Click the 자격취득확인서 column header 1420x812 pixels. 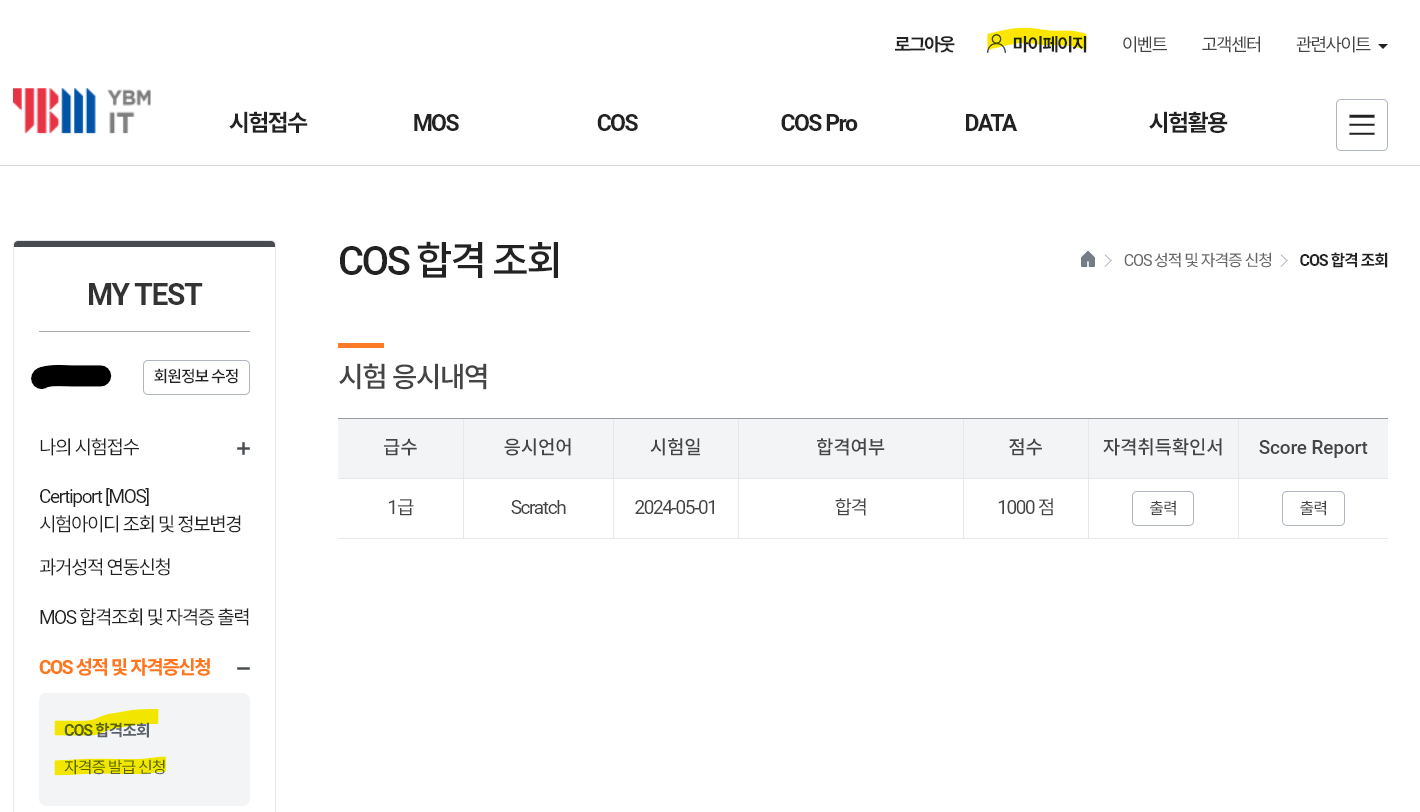[x=1163, y=448]
